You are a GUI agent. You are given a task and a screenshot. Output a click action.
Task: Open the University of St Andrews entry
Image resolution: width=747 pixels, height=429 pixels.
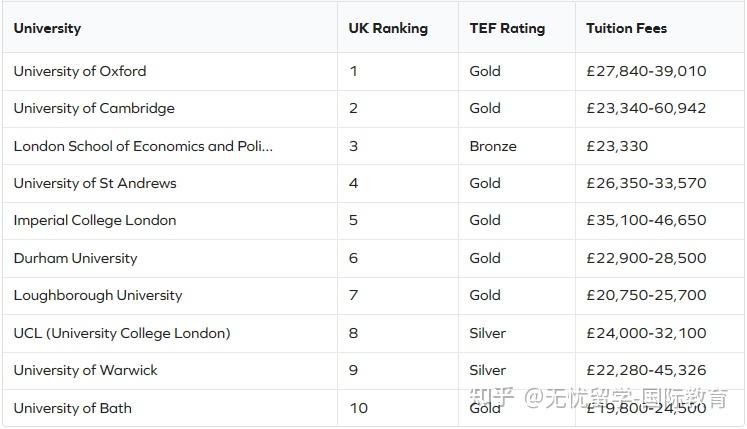pos(95,183)
